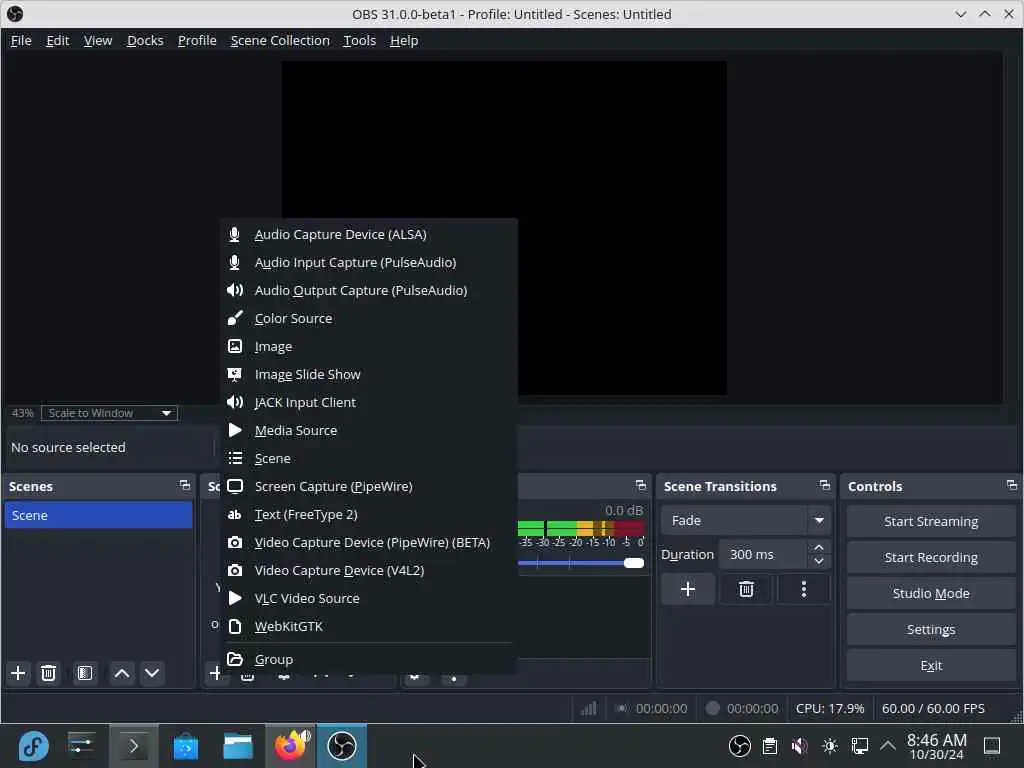This screenshot has height=768, width=1024.
Task: Open the file manager from taskbar
Action: pyautogui.click(x=238, y=746)
